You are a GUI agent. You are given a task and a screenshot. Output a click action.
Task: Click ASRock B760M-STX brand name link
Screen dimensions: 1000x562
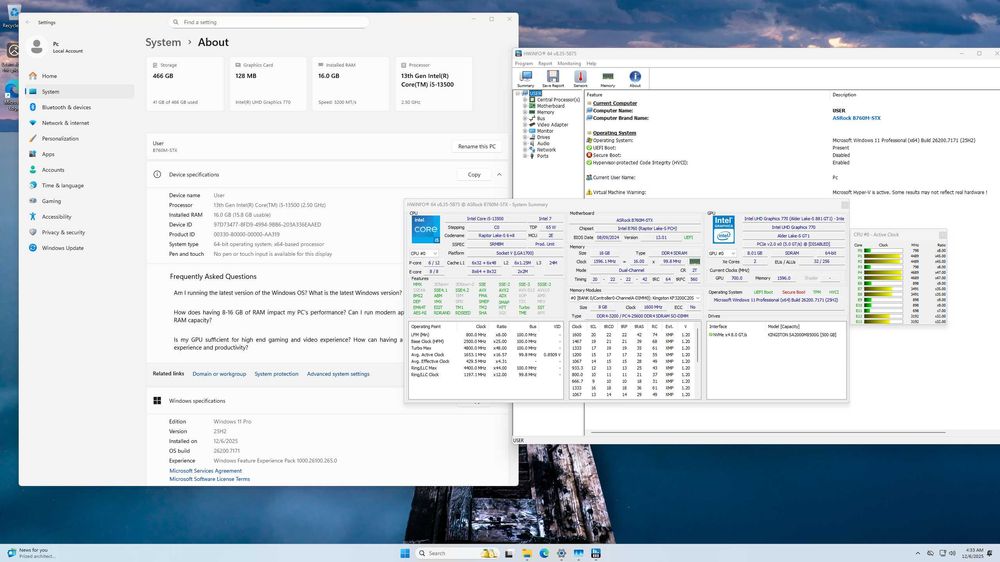tap(856, 118)
